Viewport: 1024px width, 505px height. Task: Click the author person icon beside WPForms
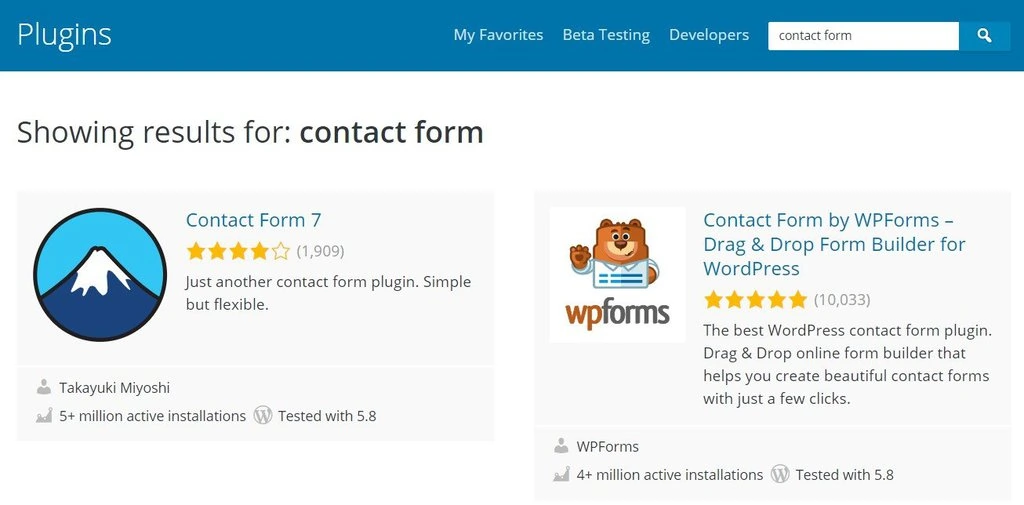[x=561, y=446]
